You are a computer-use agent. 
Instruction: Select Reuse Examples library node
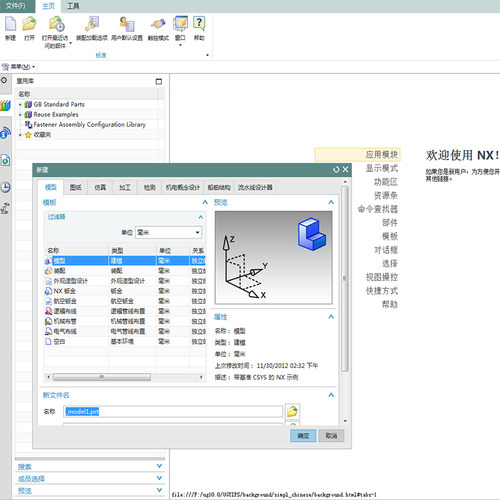[x=56, y=115]
